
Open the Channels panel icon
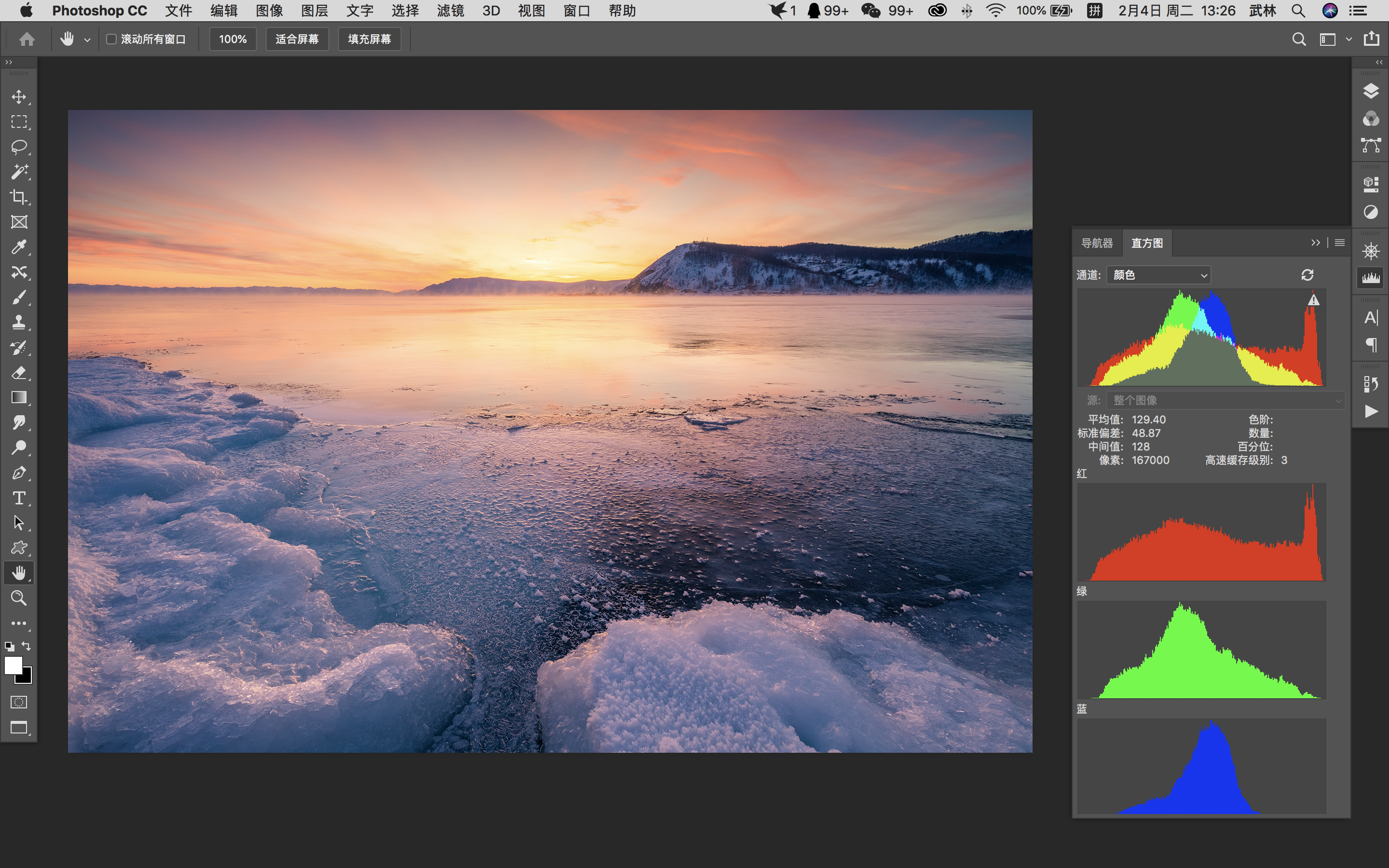pyautogui.click(x=1371, y=119)
